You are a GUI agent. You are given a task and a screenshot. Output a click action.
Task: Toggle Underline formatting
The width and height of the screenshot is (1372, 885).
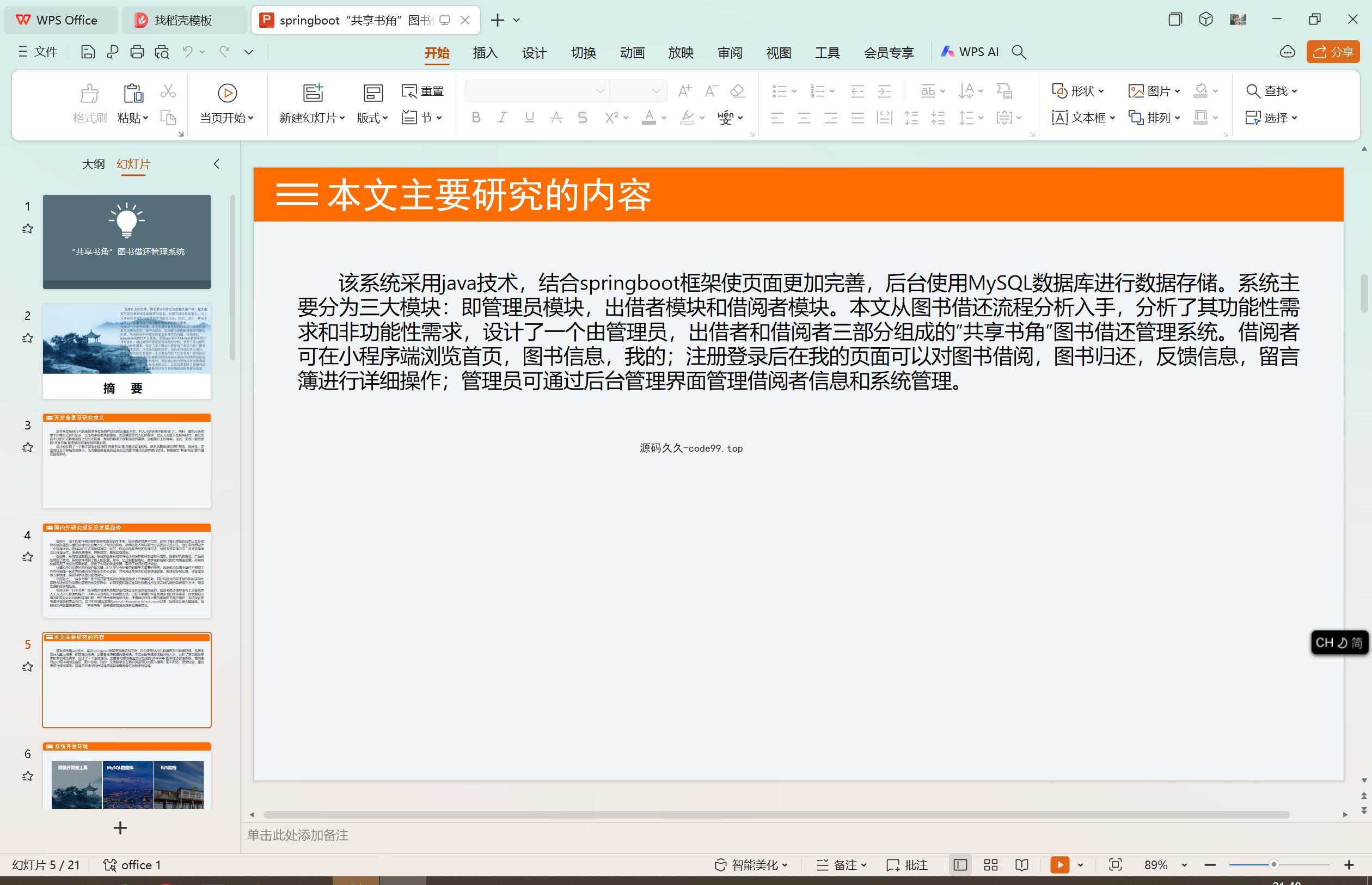tap(529, 118)
